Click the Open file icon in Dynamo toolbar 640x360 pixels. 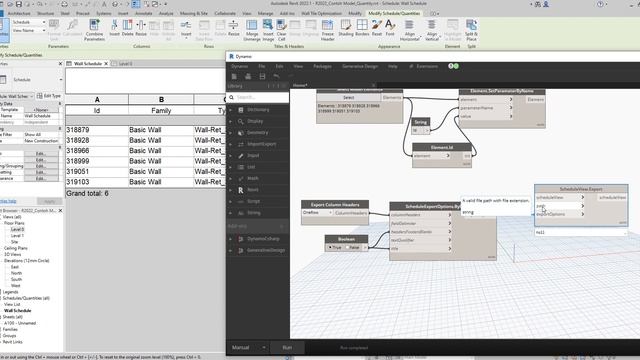point(248,76)
